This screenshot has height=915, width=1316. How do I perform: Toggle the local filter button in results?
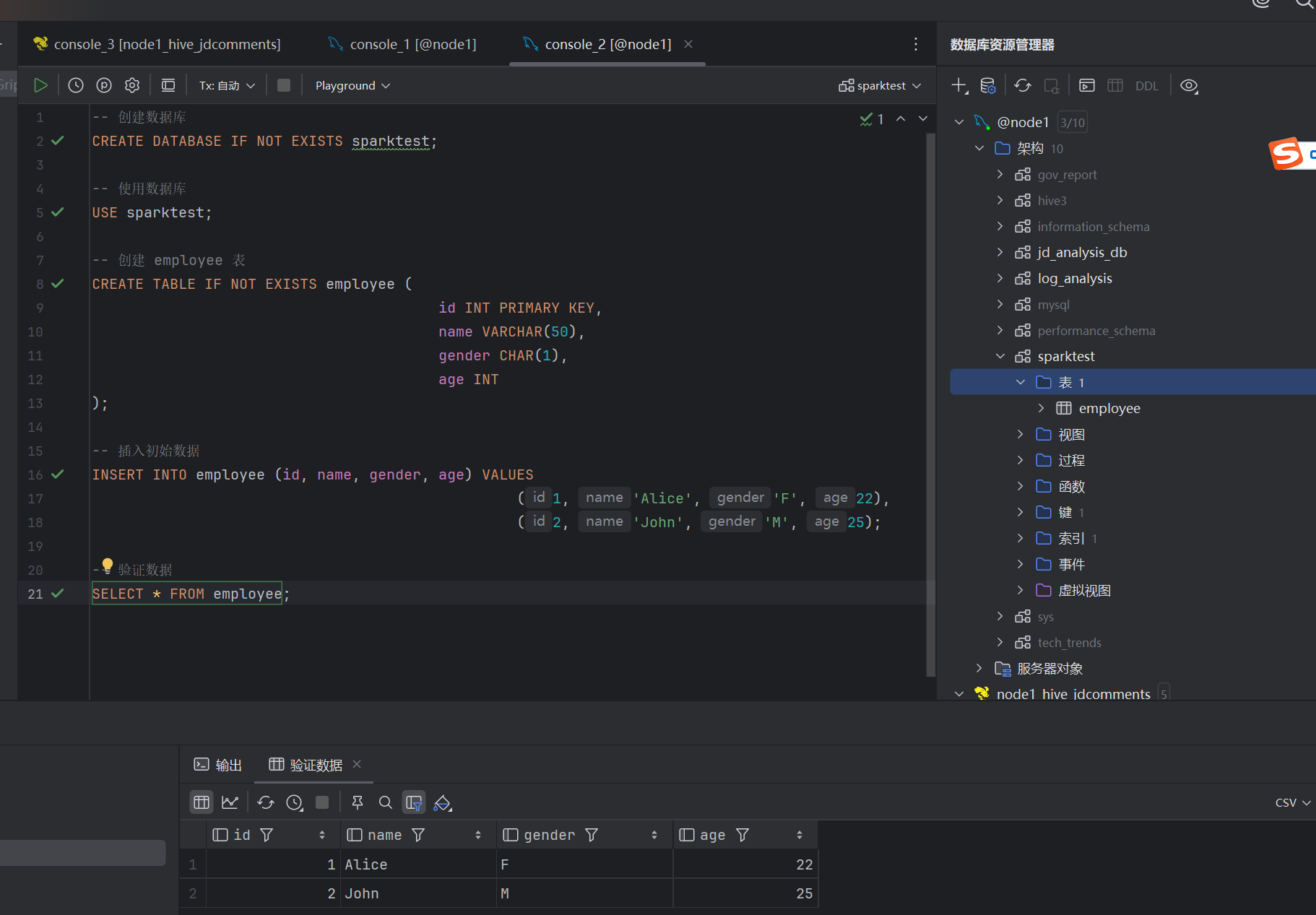[414, 802]
